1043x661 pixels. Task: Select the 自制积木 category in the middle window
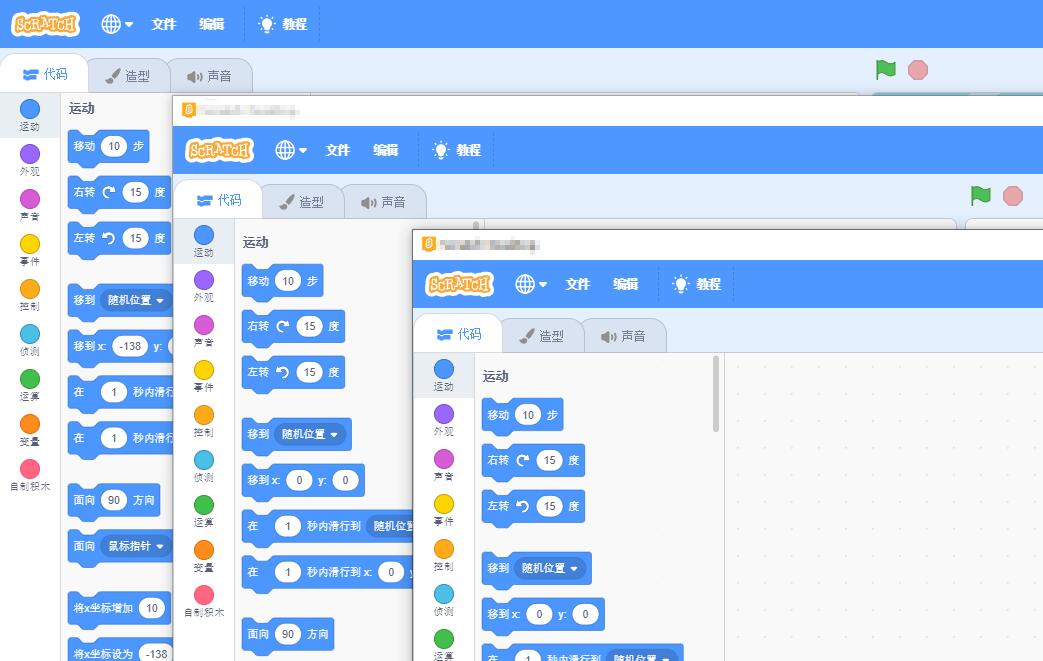point(204,602)
